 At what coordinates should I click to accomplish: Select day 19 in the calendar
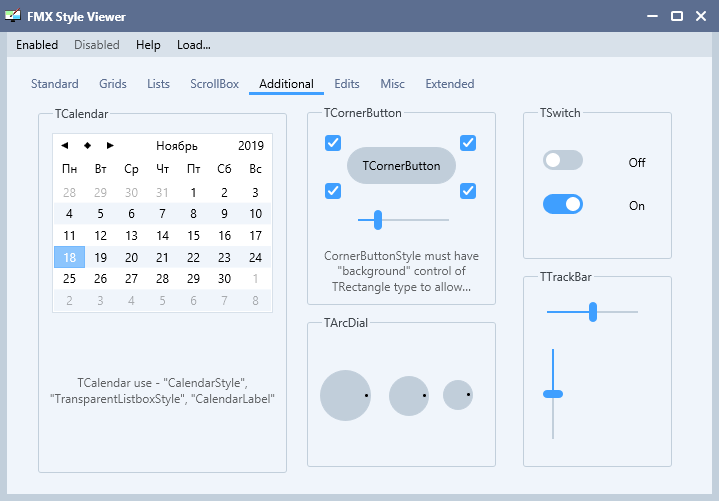pos(100,257)
